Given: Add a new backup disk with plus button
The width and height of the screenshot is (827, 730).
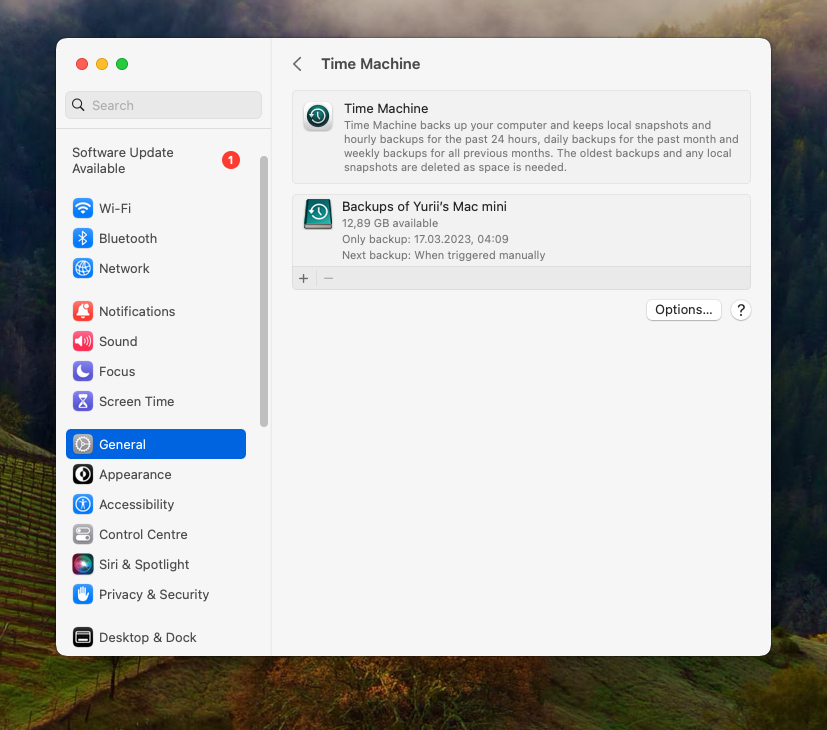Looking at the screenshot, I should 303,278.
